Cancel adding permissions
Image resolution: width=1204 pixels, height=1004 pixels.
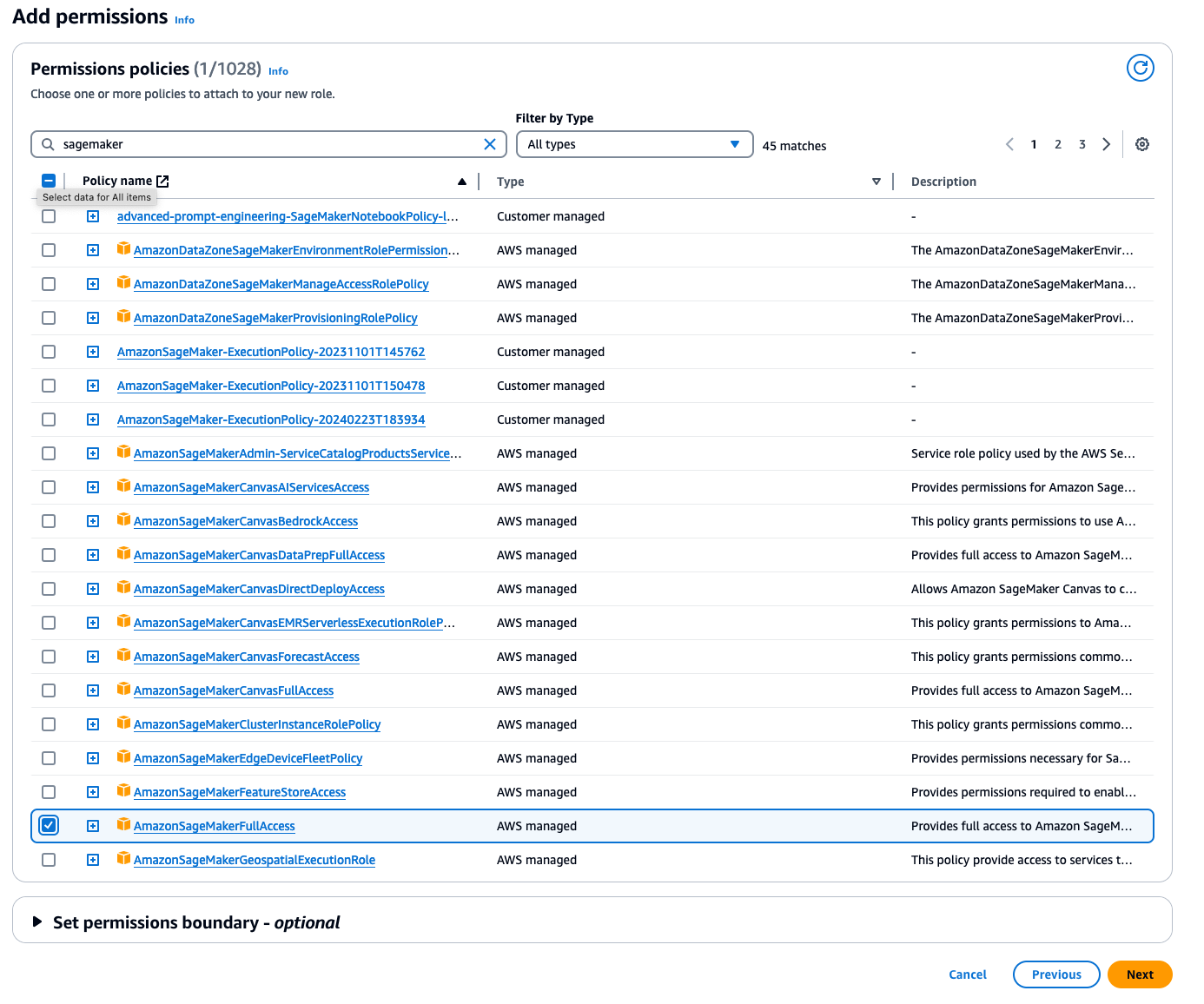point(968,974)
